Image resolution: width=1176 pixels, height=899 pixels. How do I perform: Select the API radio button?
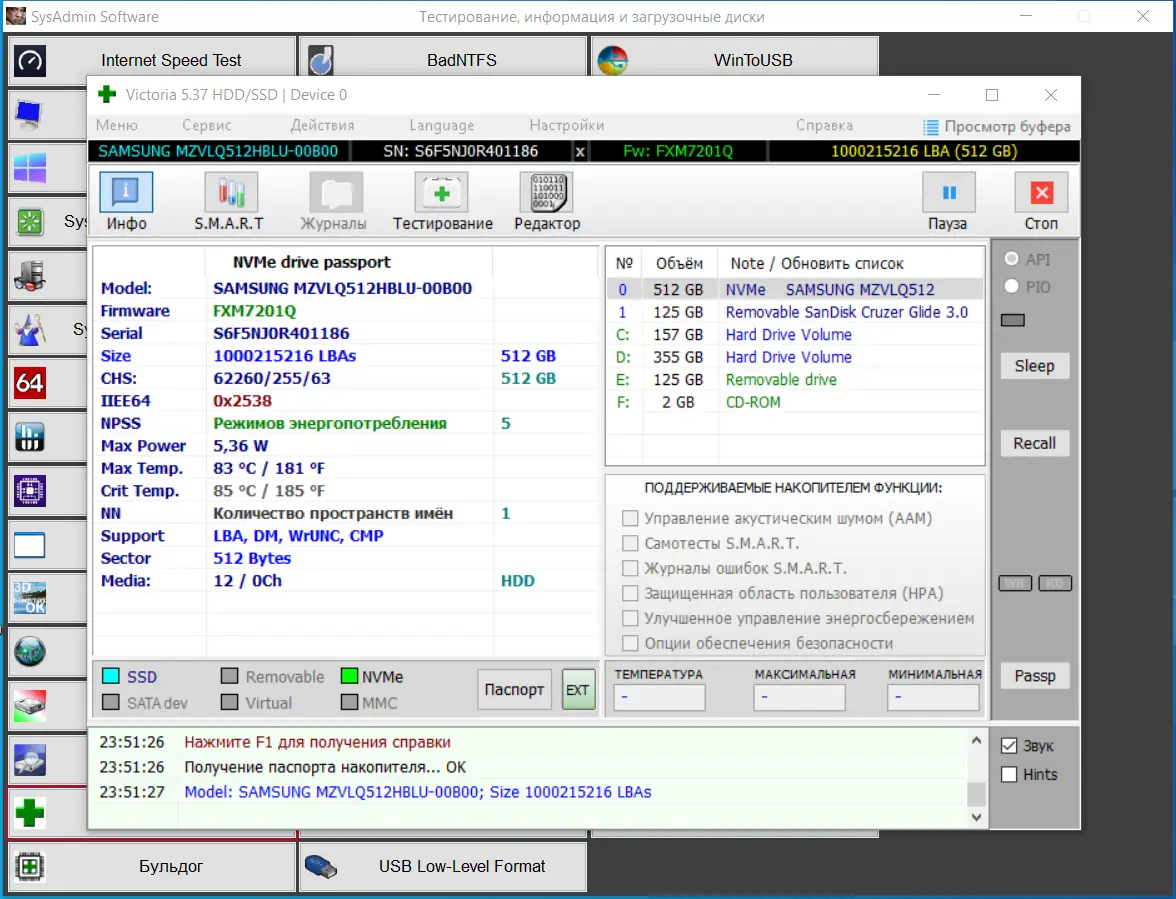coord(1012,259)
